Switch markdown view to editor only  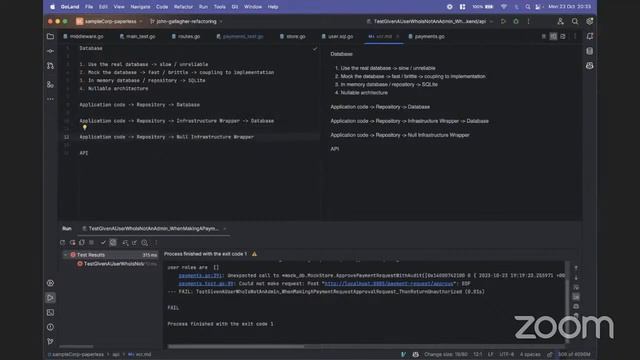[544, 36]
